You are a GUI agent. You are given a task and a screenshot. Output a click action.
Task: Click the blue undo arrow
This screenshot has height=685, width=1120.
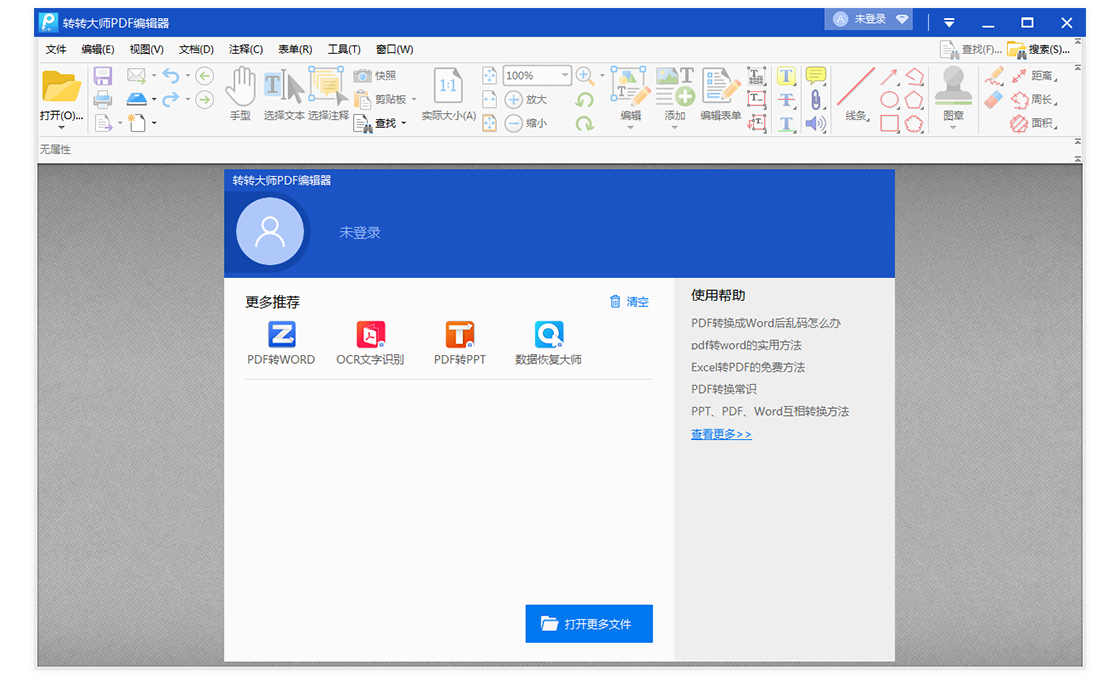pos(171,75)
